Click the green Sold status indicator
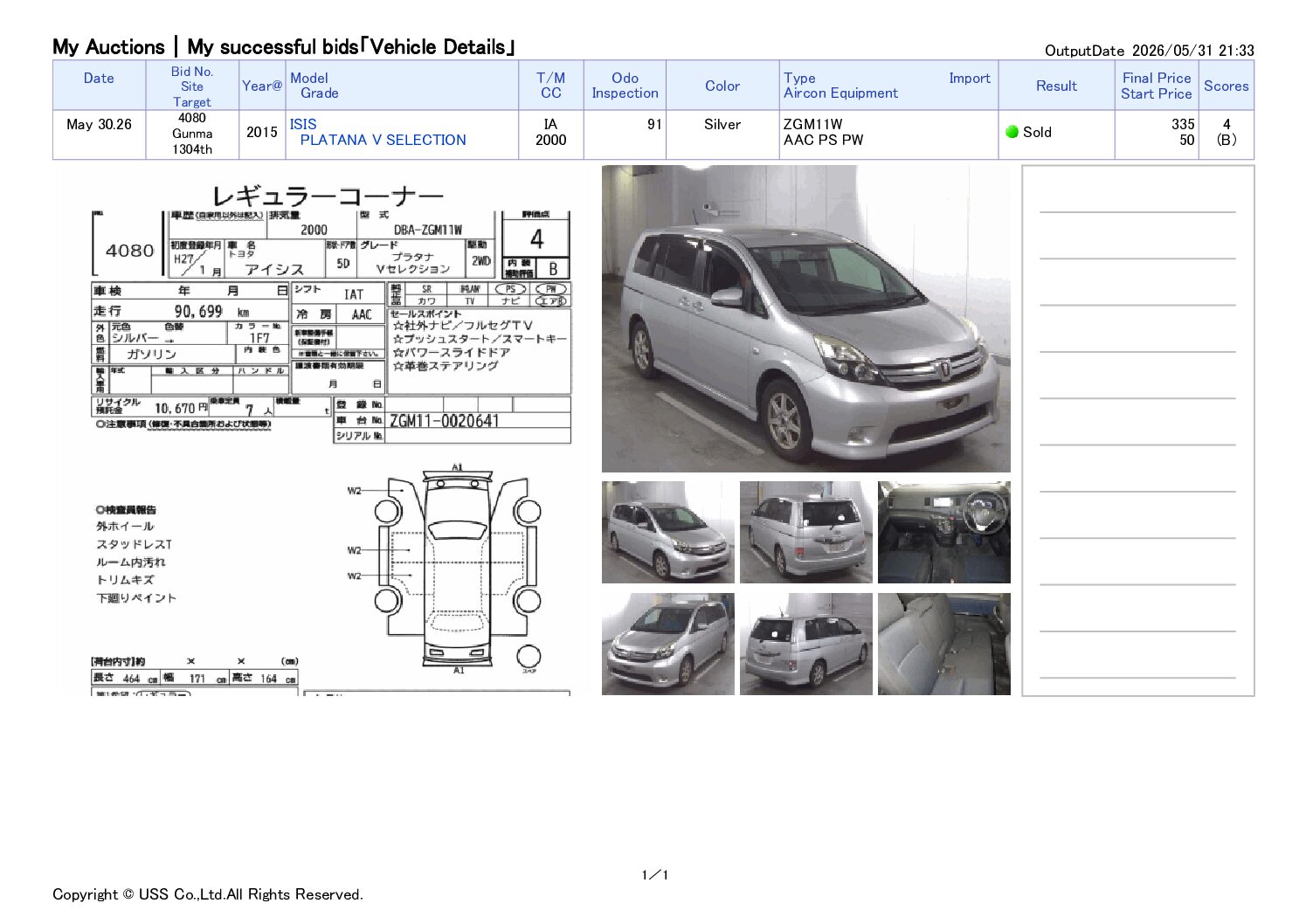This screenshot has width=1306, height=924. tap(1012, 132)
